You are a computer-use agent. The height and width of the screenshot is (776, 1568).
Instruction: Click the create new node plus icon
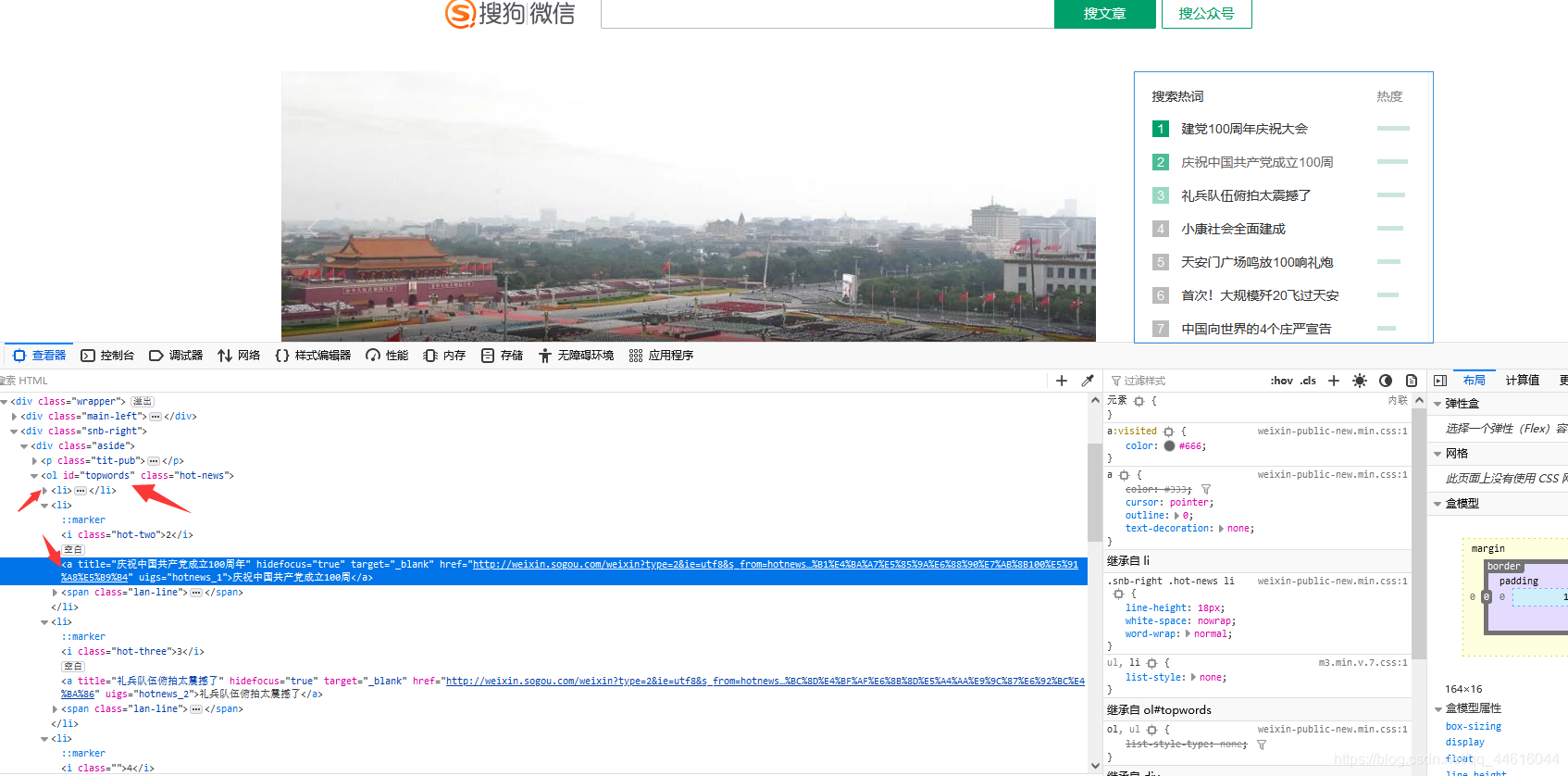tap(1062, 381)
